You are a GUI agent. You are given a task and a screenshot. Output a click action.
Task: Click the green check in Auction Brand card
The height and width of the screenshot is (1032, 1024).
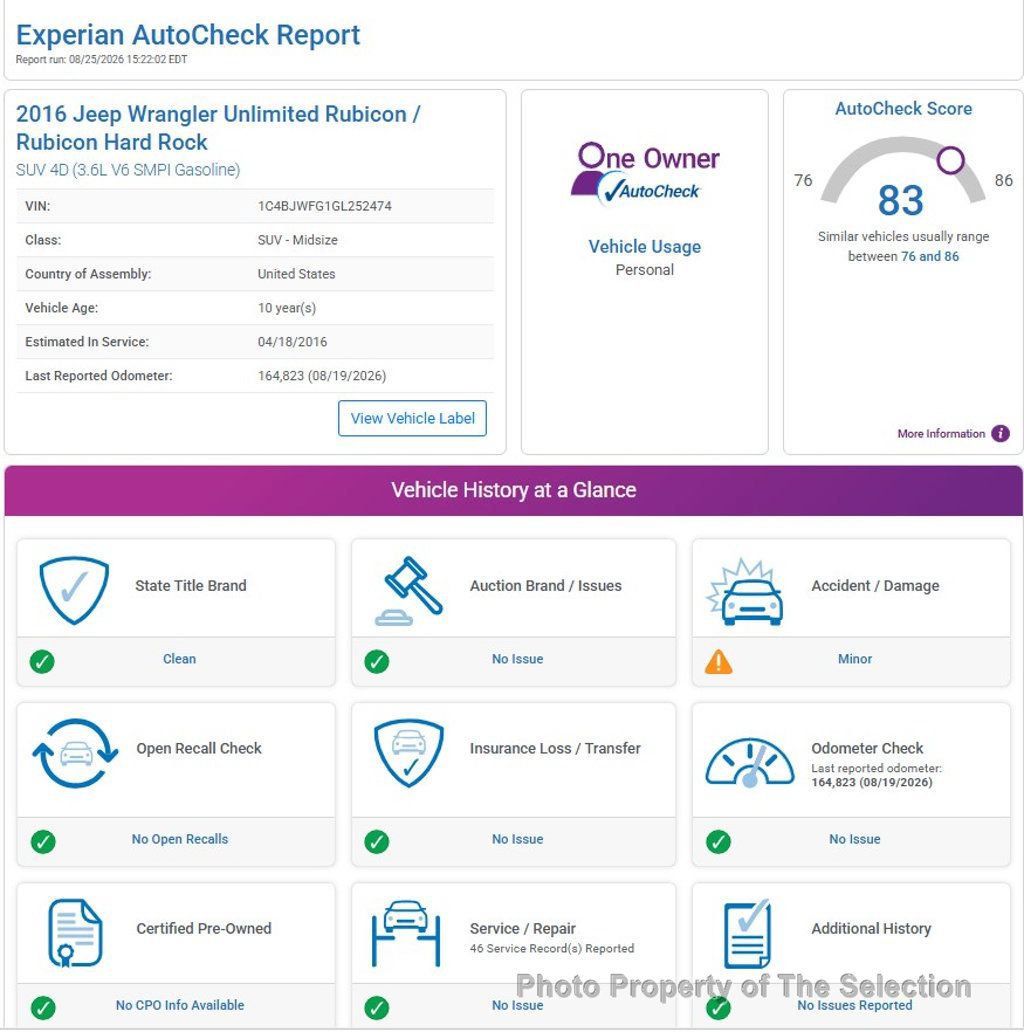click(377, 661)
